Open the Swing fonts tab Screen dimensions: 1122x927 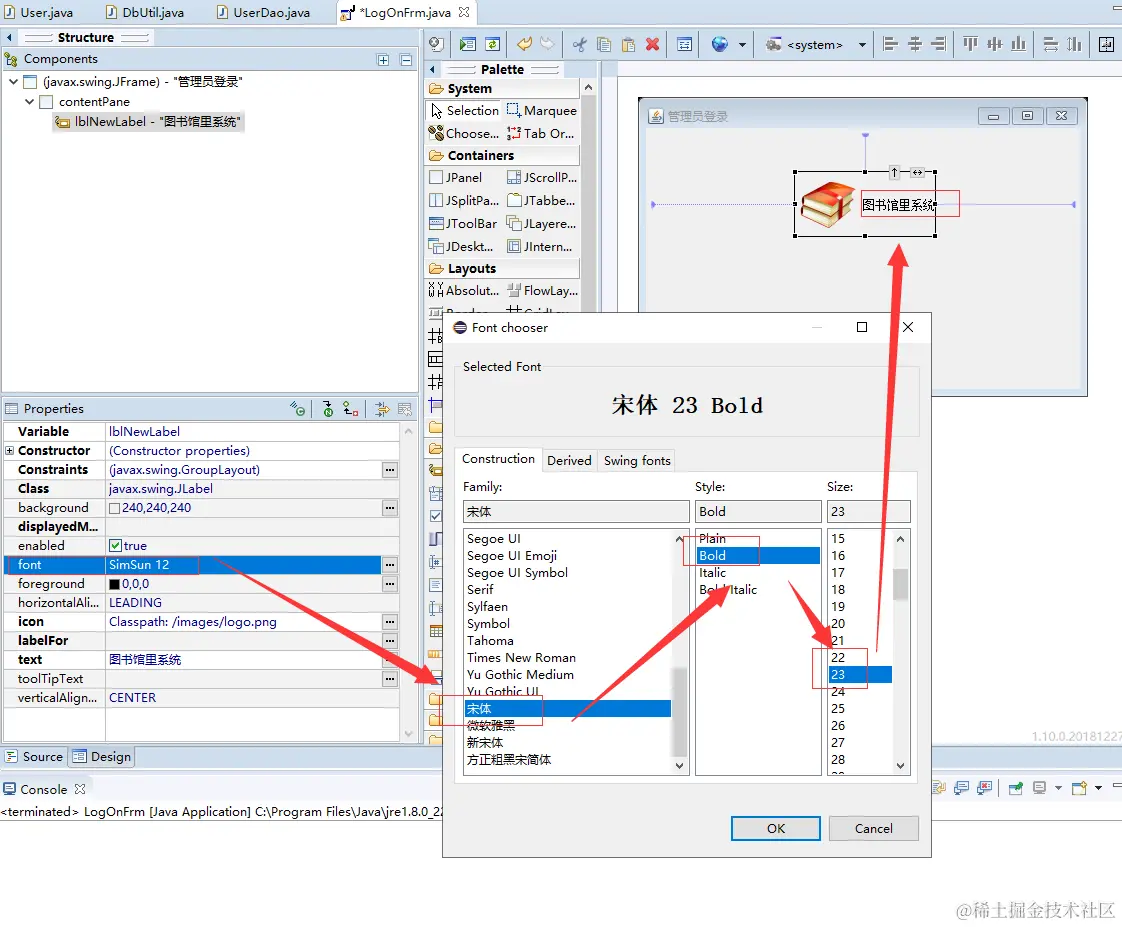pyautogui.click(x=637, y=460)
